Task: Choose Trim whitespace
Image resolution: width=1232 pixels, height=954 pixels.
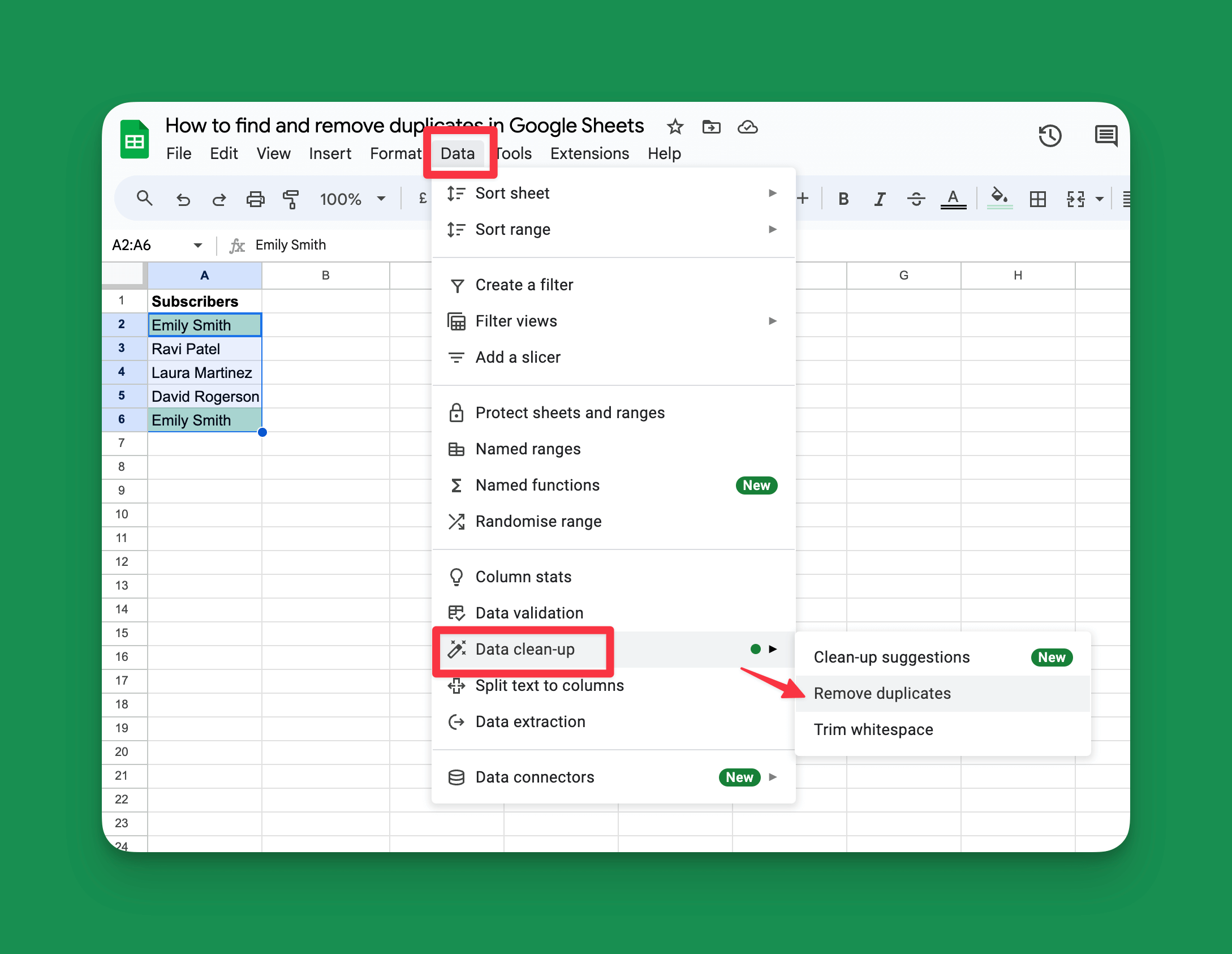Action: [x=873, y=729]
